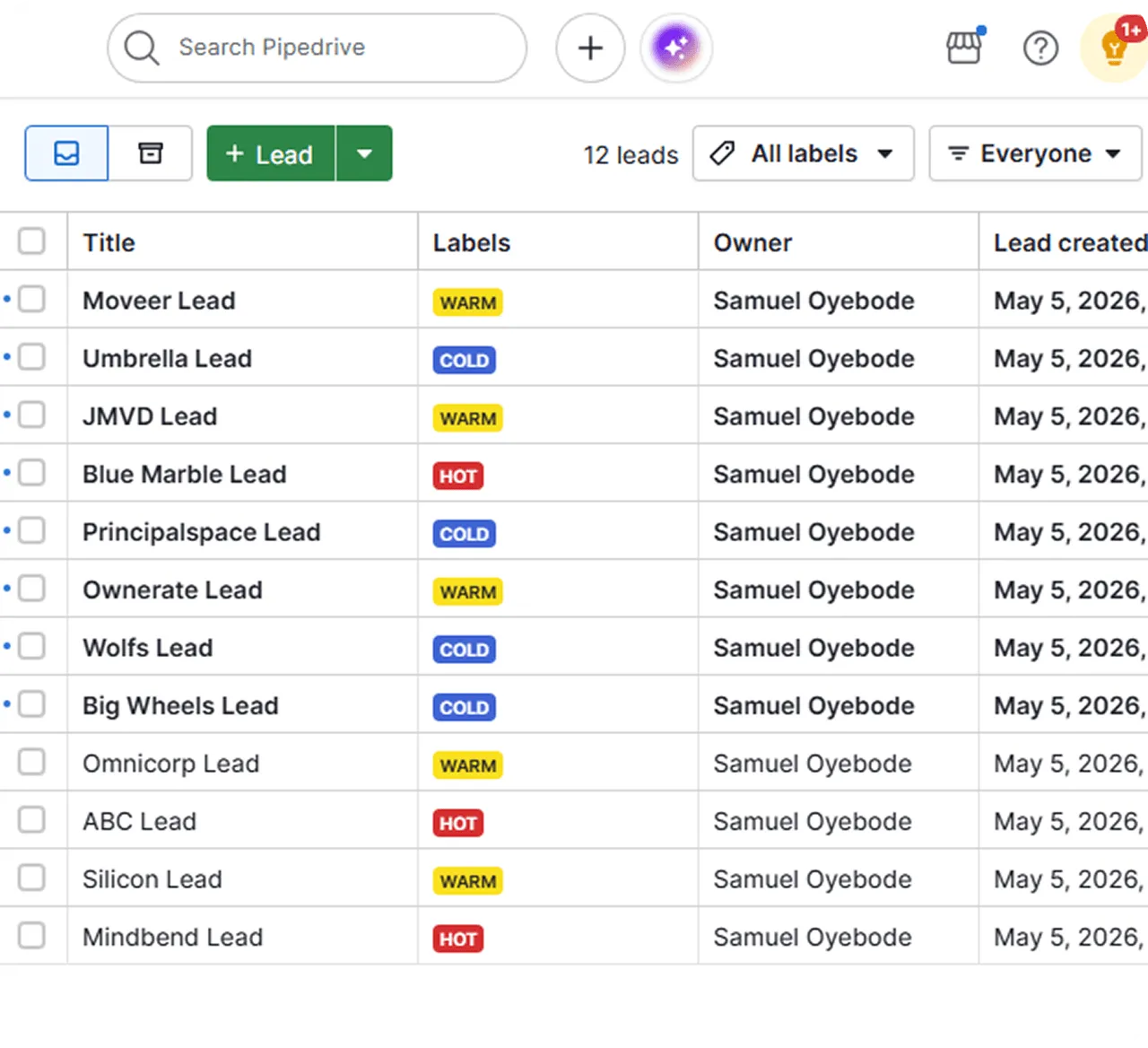Click the 12 leads count text
The height and width of the screenshot is (1048, 1148).
pos(631,155)
